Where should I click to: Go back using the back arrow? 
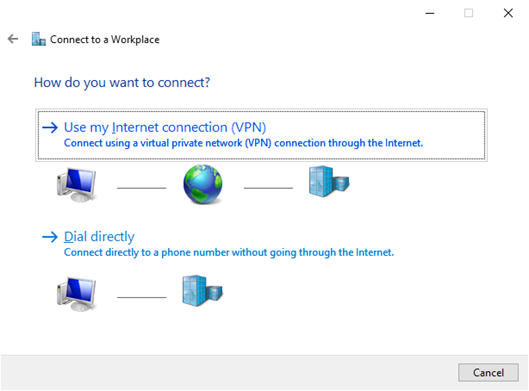coord(13,39)
